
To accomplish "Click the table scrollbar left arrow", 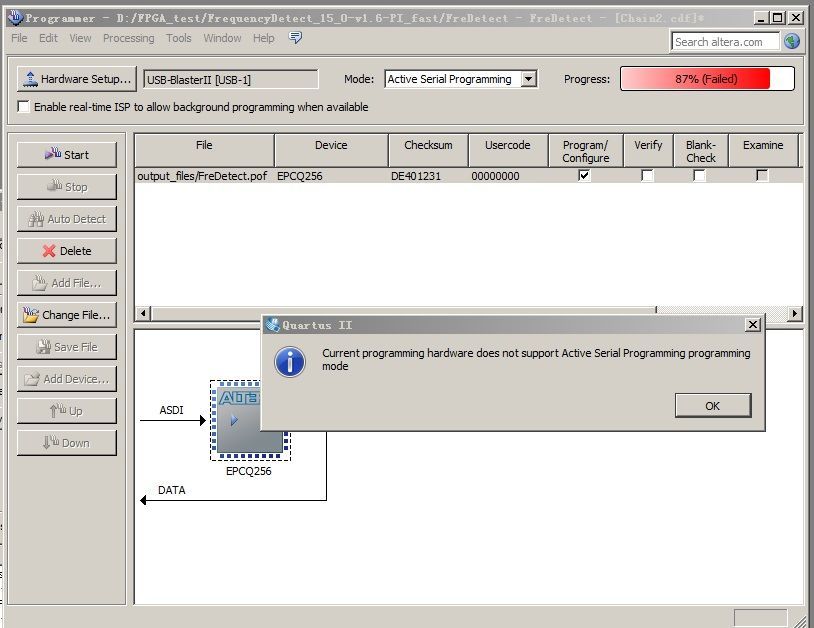I will pos(143,313).
